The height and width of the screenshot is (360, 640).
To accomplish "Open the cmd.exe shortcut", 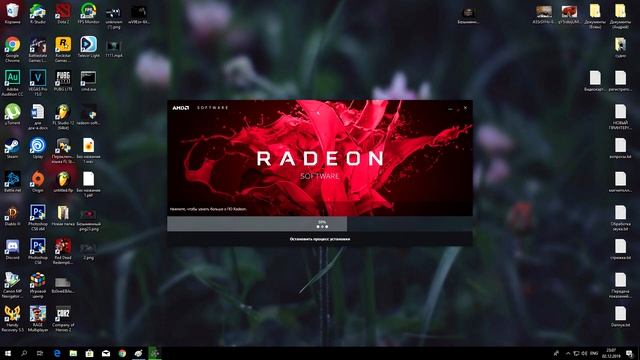I will pos(88,81).
